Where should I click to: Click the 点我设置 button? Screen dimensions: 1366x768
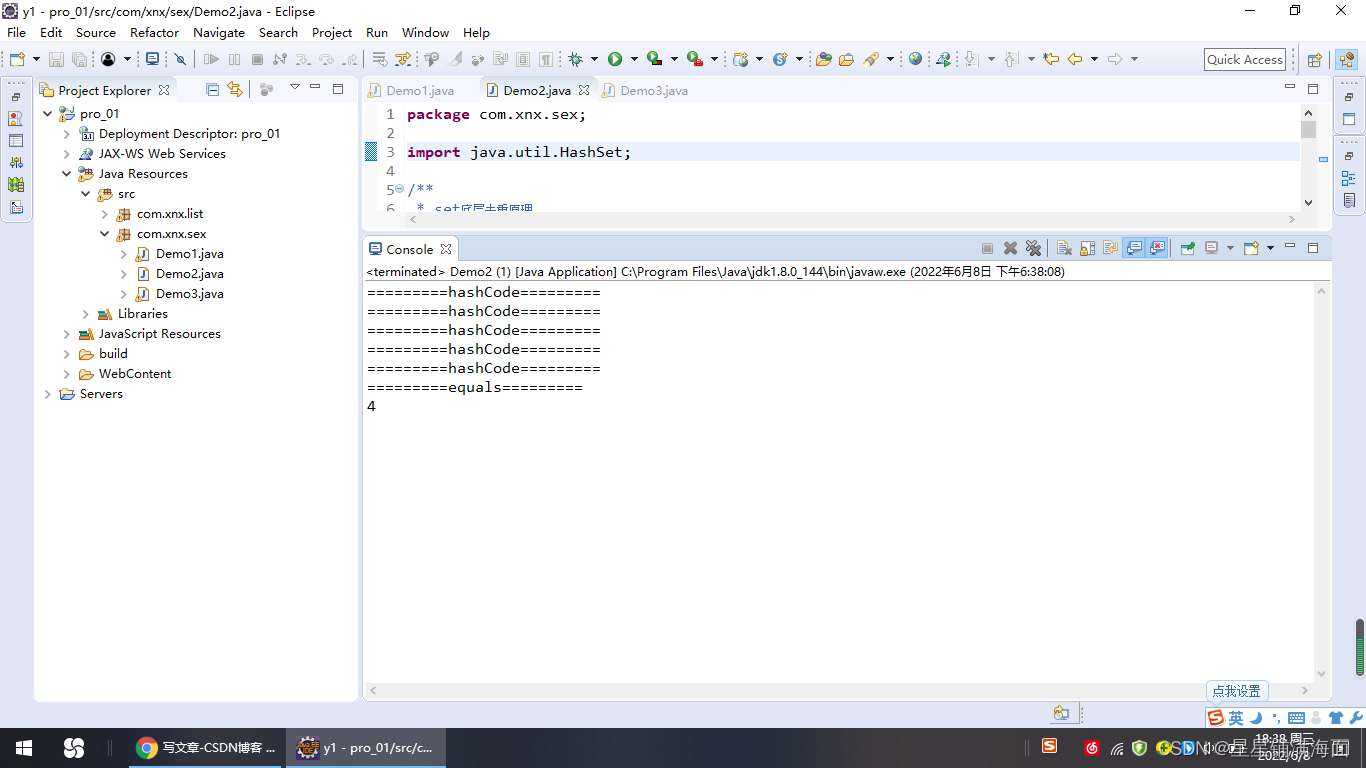click(1237, 691)
